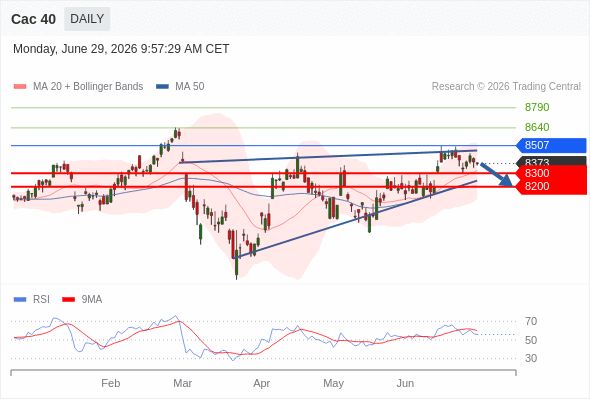Toggle the MA 50 legend swatch

click(162, 87)
